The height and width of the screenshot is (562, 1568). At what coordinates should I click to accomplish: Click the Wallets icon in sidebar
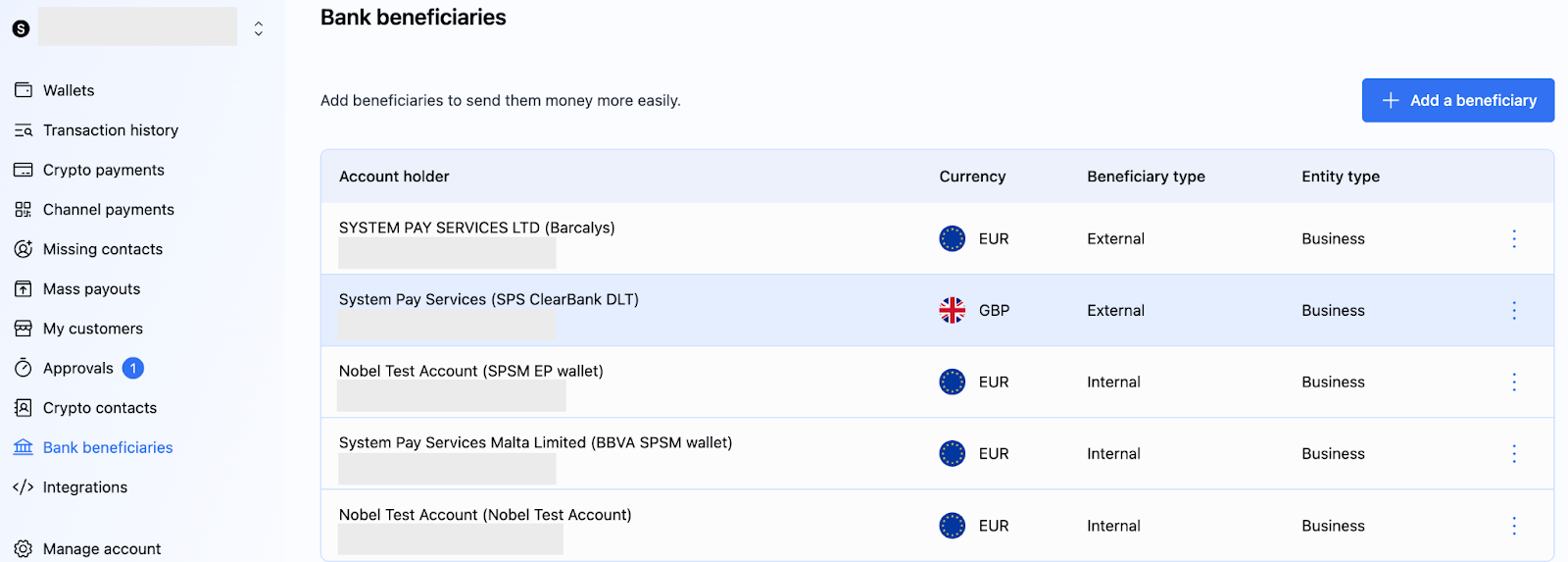point(24,90)
